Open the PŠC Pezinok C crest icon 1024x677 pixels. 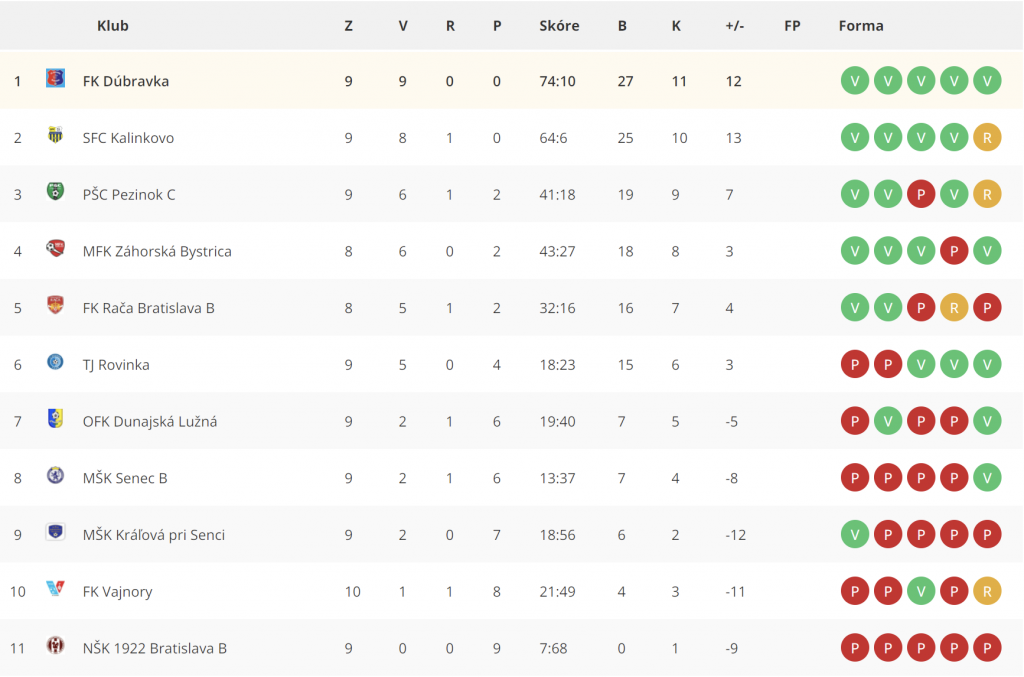56,191
